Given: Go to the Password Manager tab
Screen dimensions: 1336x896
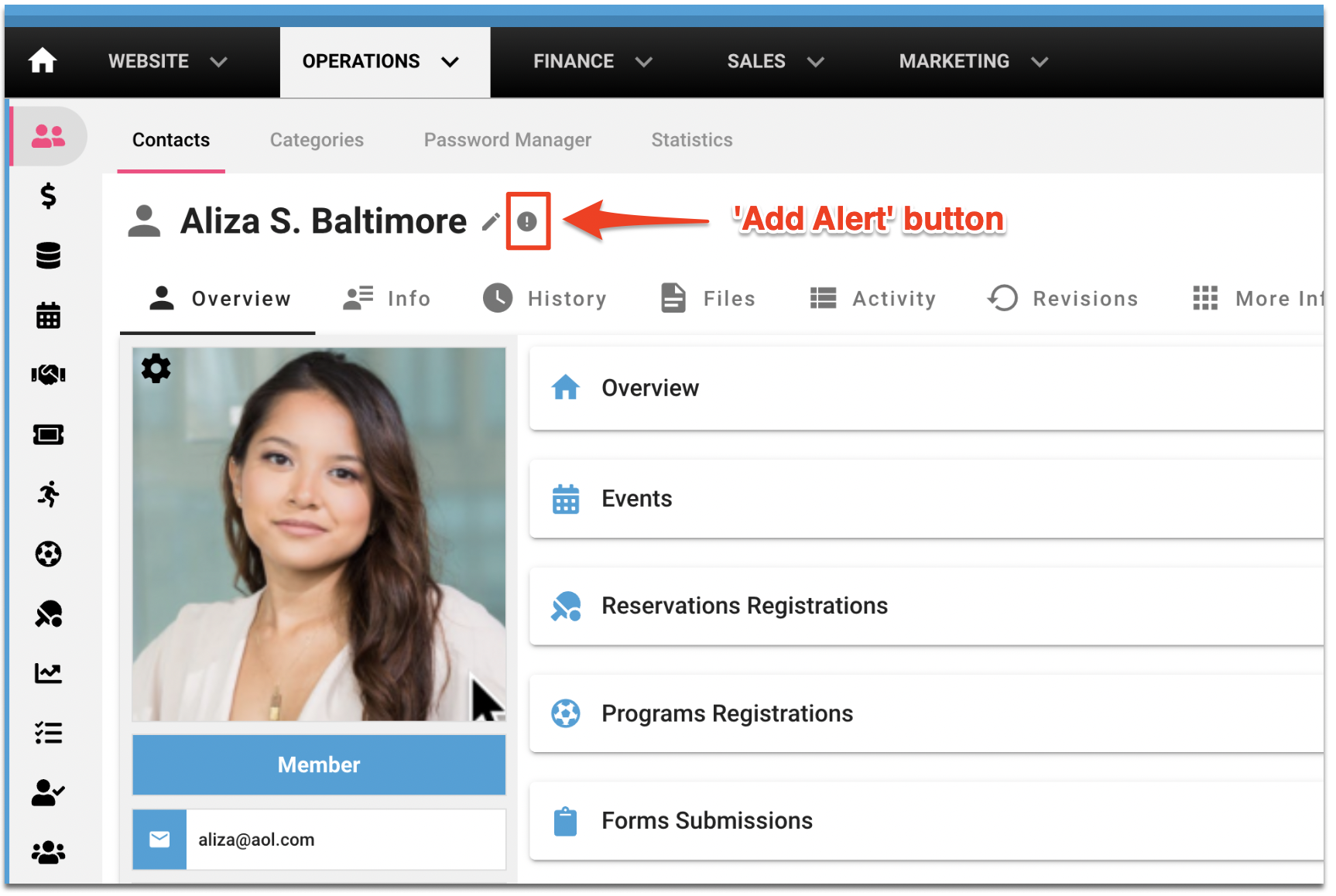Looking at the screenshot, I should [x=507, y=140].
